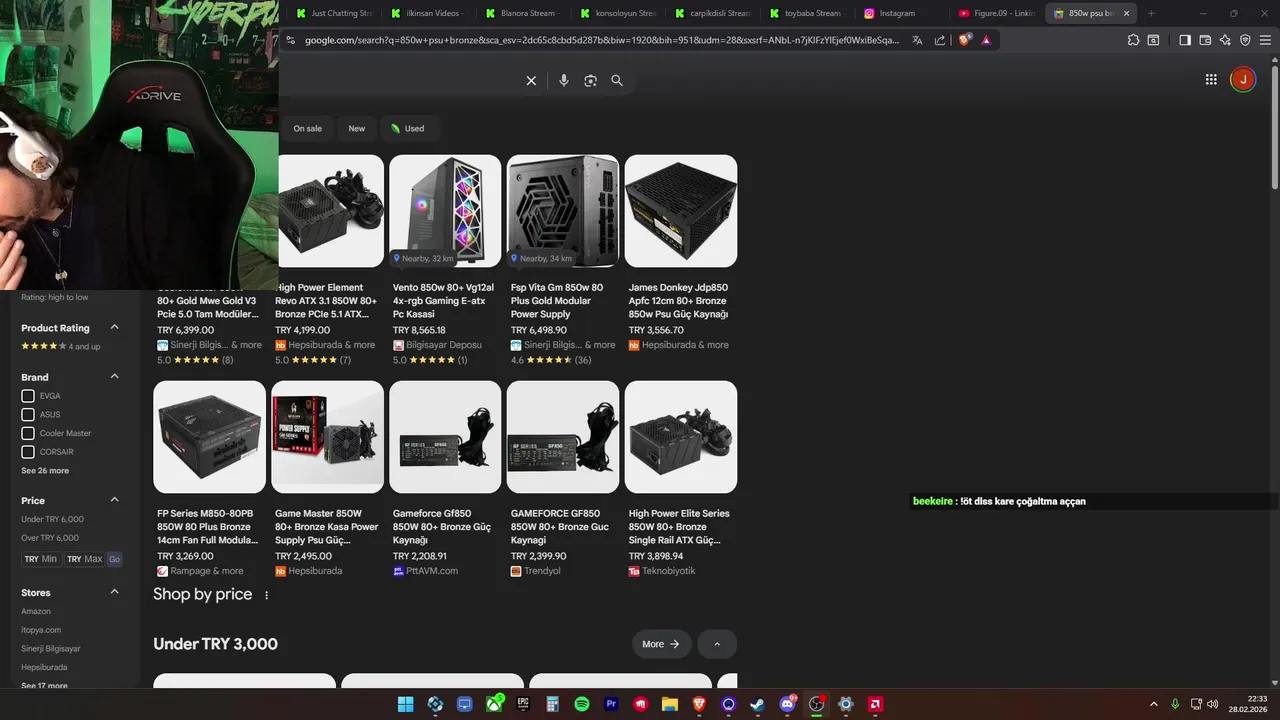Open the browser hamburger menu

1265,40
